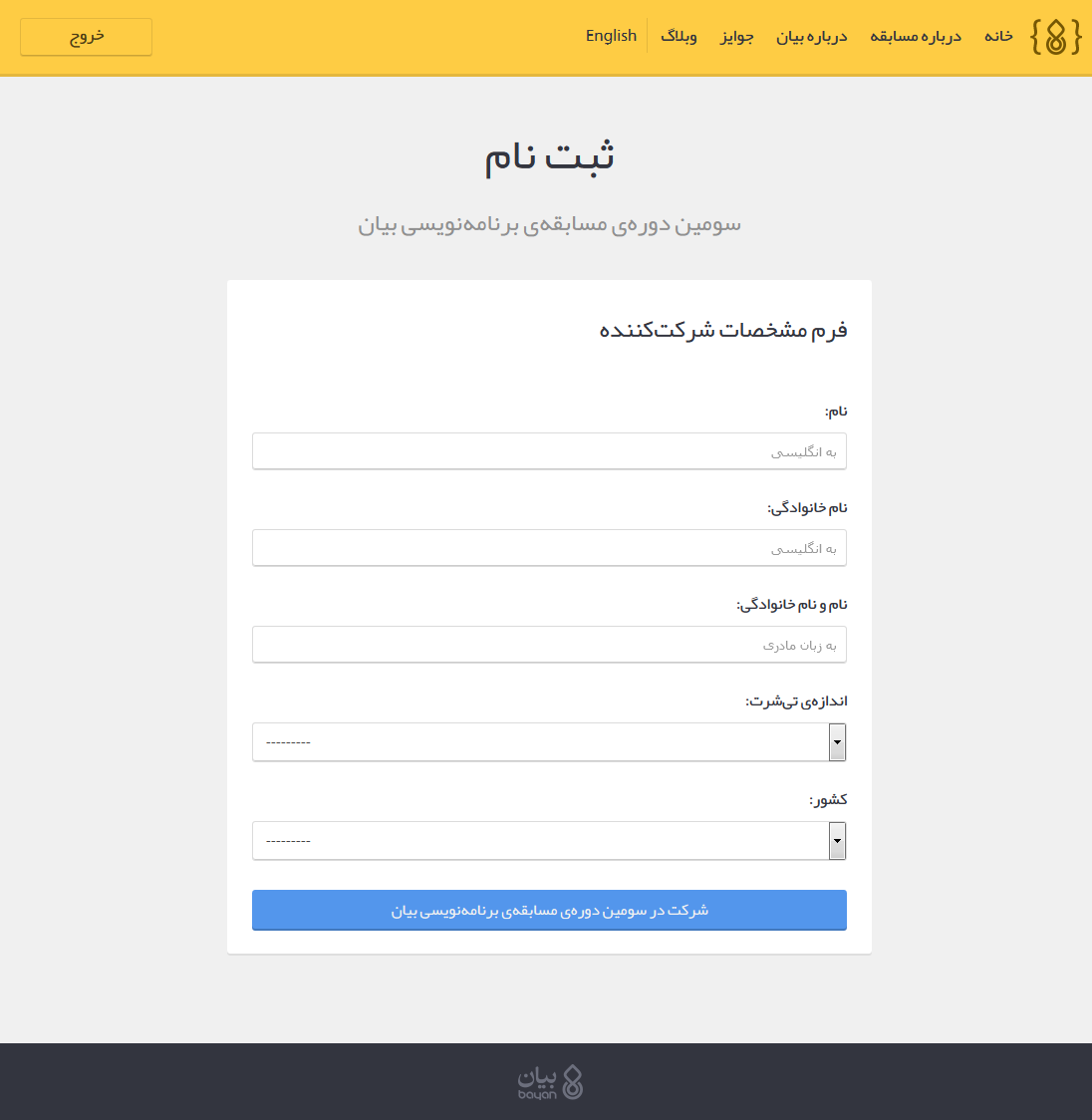This screenshot has width=1092, height=1120.
Task: Click the Bayan braces logo in header
Action: (x=1055, y=37)
